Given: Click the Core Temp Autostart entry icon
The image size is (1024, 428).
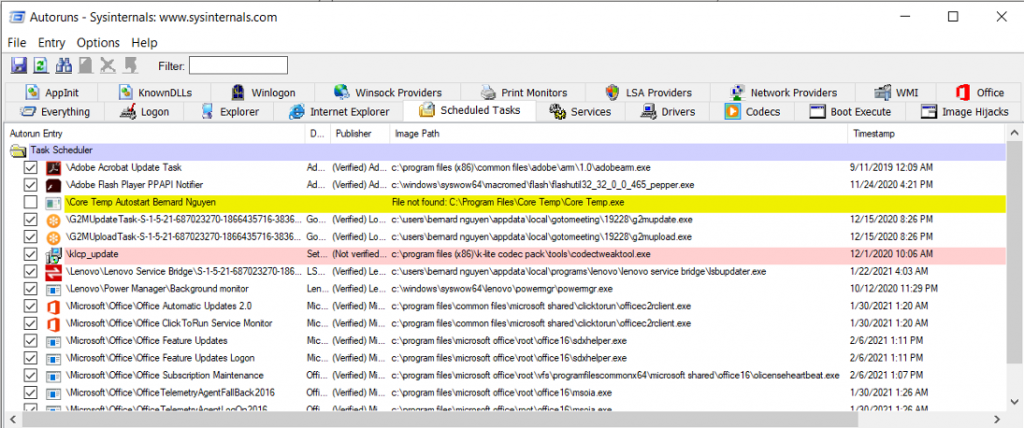Looking at the screenshot, I should click(x=53, y=203).
